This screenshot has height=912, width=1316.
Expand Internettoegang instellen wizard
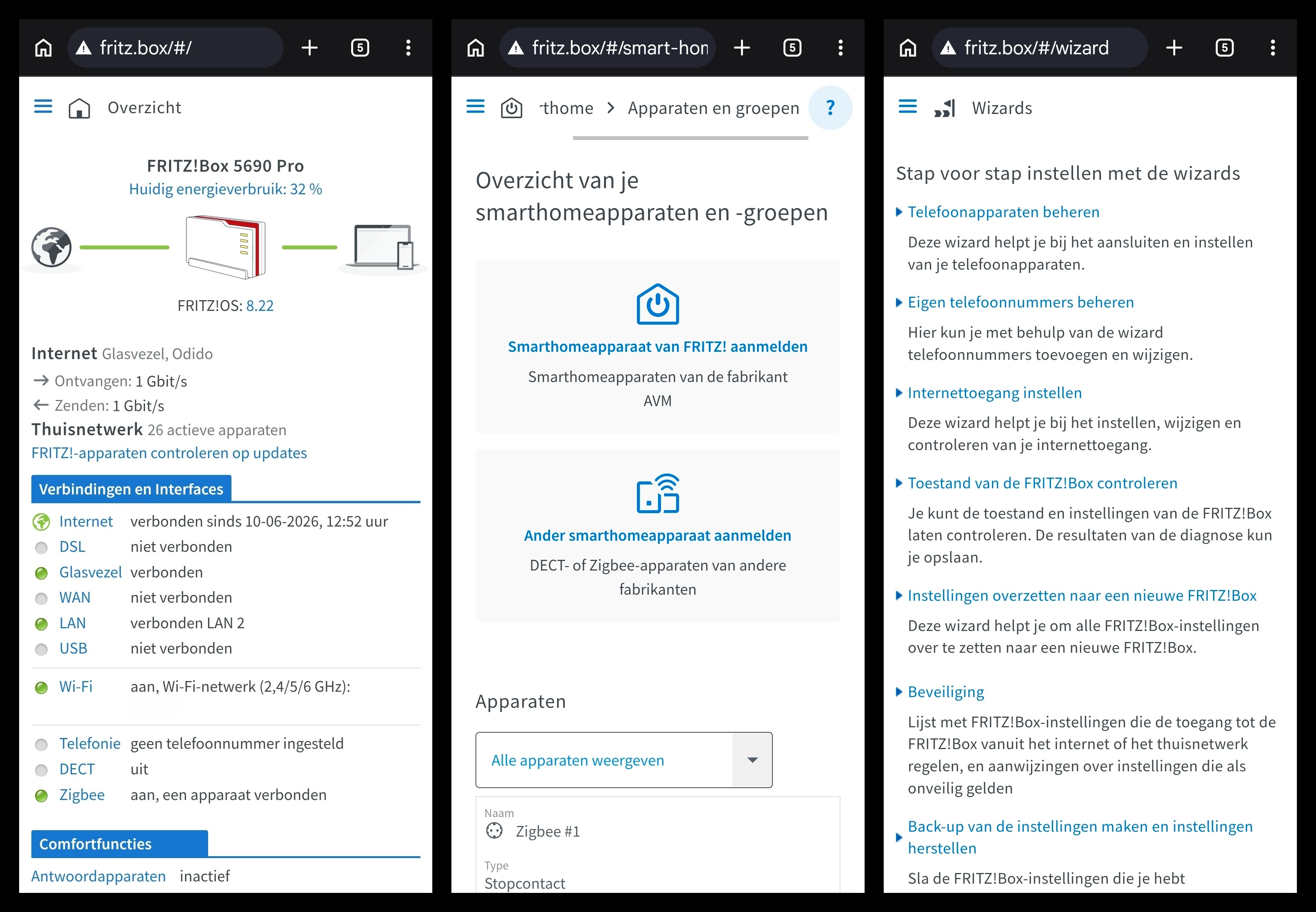tap(989, 393)
